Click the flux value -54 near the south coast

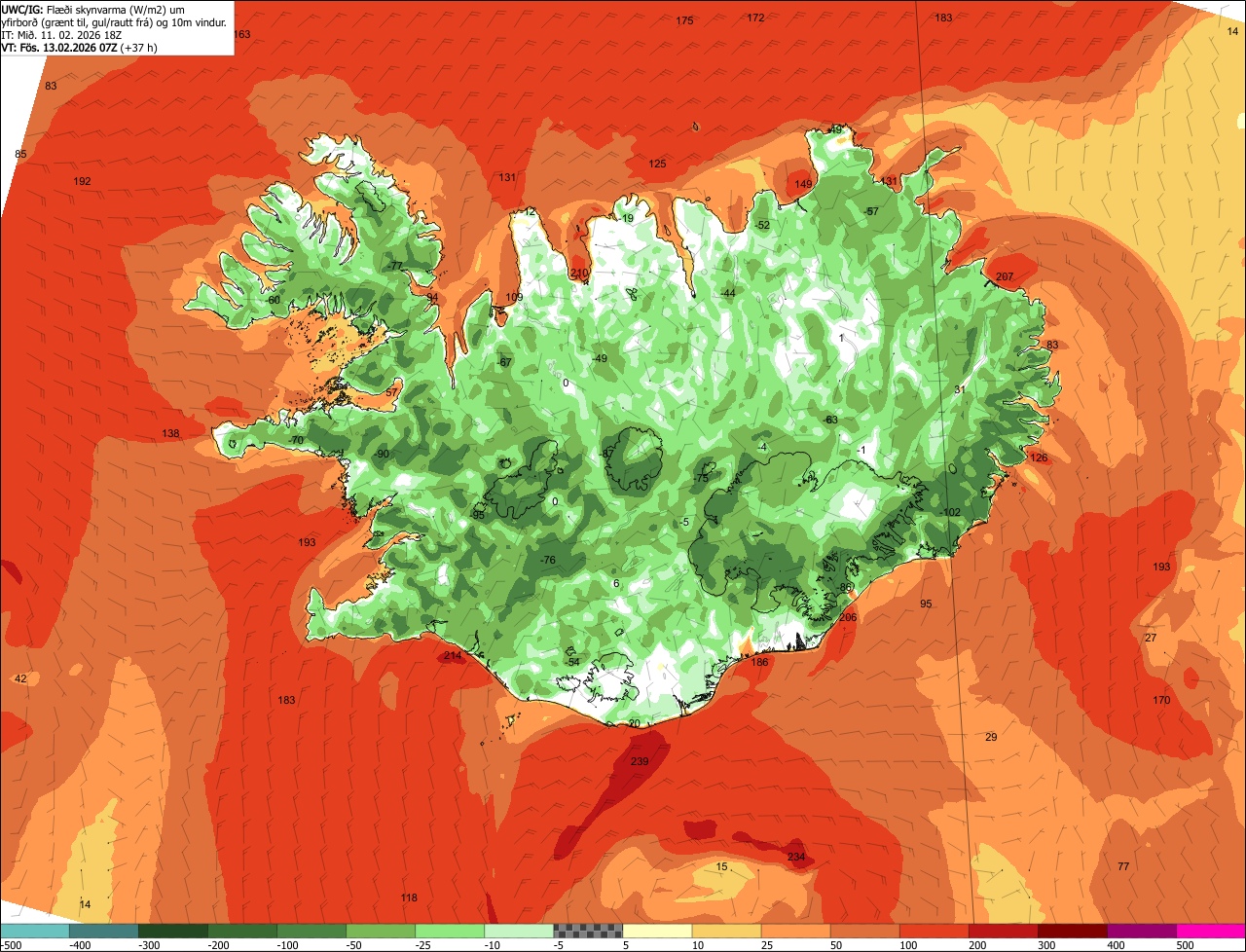[572, 662]
